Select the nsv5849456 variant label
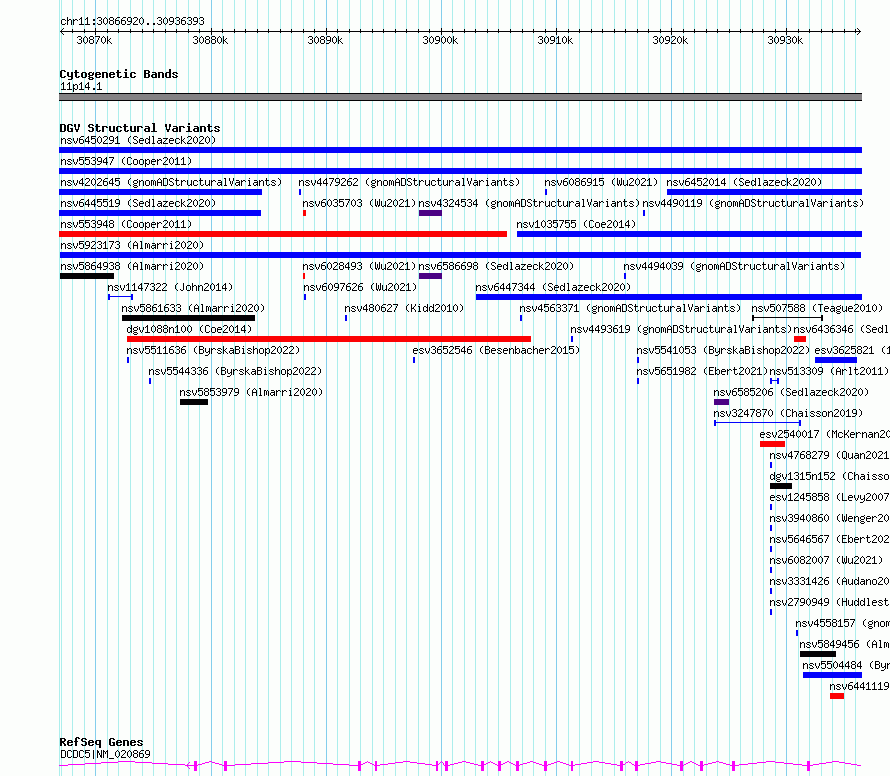This screenshot has width=890, height=776. (x=845, y=644)
